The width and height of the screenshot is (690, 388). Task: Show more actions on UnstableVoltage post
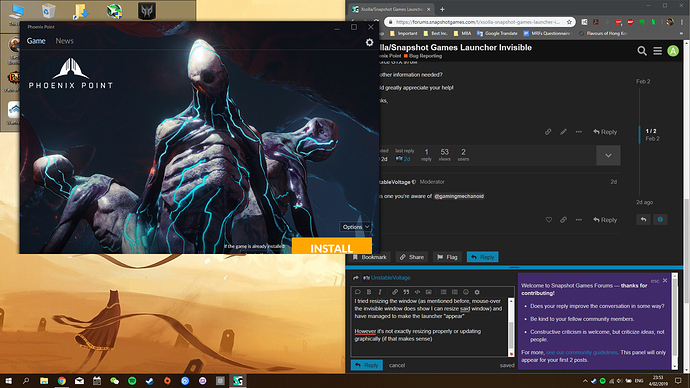coord(579,220)
